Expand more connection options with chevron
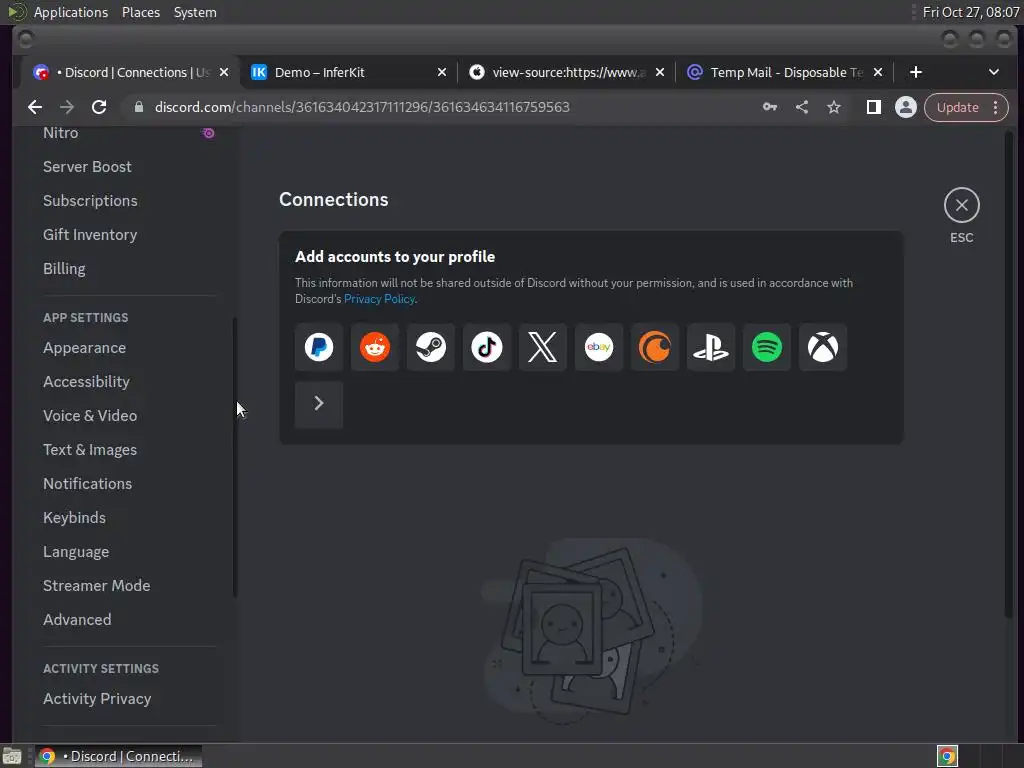1024x768 pixels. (319, 404)
